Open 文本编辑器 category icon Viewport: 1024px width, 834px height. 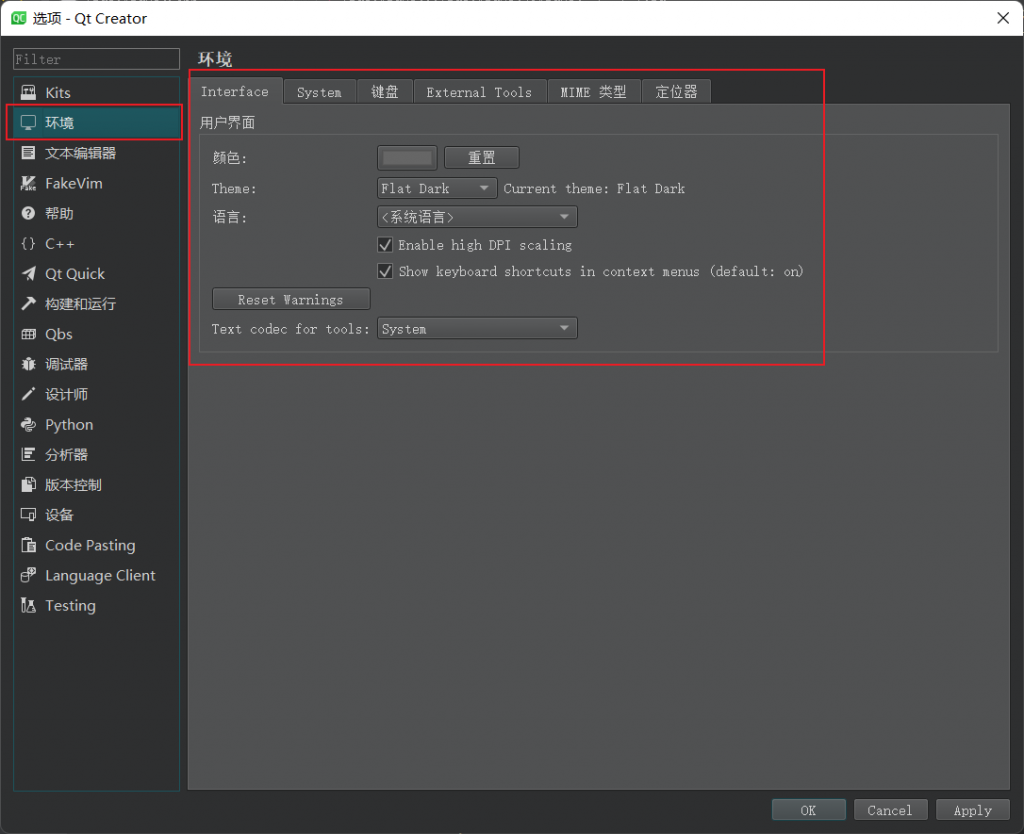28,153
